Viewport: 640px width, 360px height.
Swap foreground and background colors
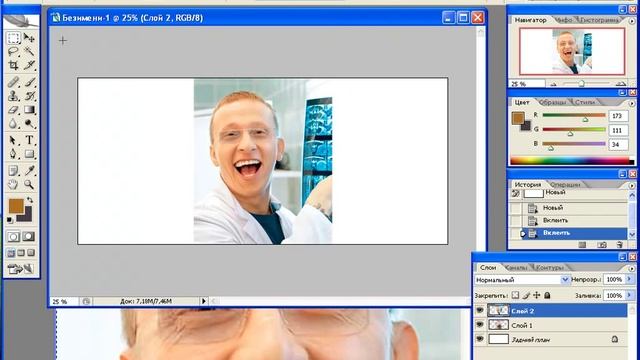[x=30, y=200]
